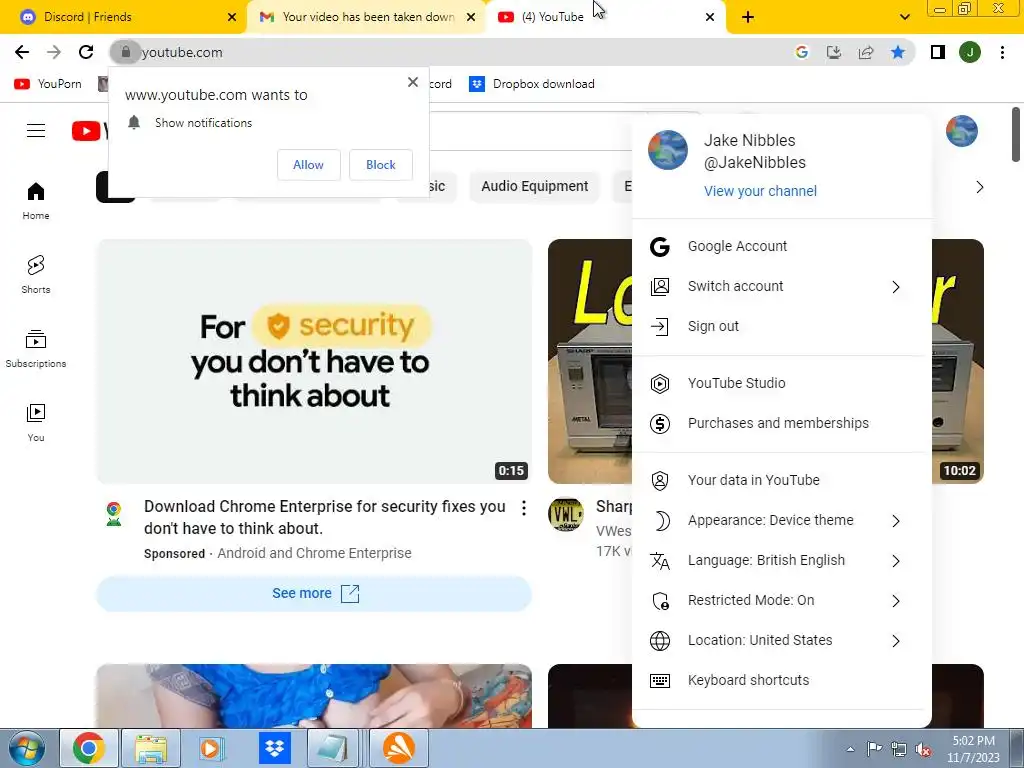The width and height of the screenshot is (1024, 768).
Task: Click Restricted Mode: On menu item
Action: click(x=782, y=600)
